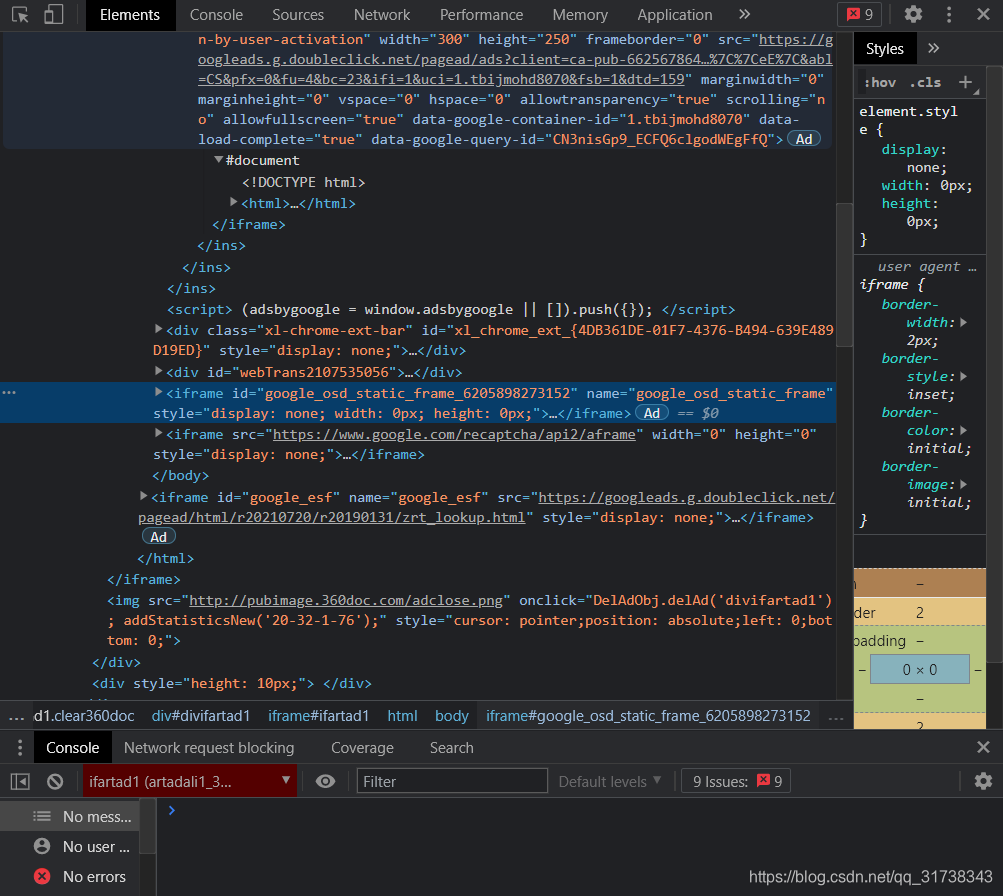Show more sidebar panes next to Styles
This screenshot has height=896, width=1003.
tap(934, 49)
